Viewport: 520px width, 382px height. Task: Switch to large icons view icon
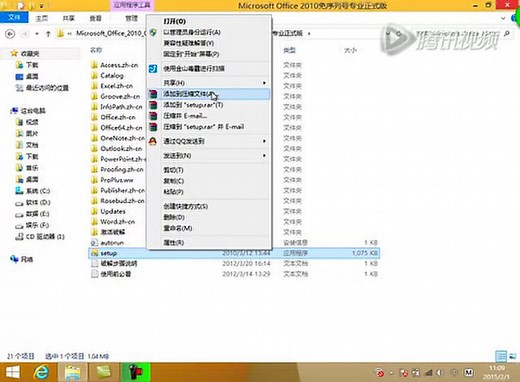513,356
